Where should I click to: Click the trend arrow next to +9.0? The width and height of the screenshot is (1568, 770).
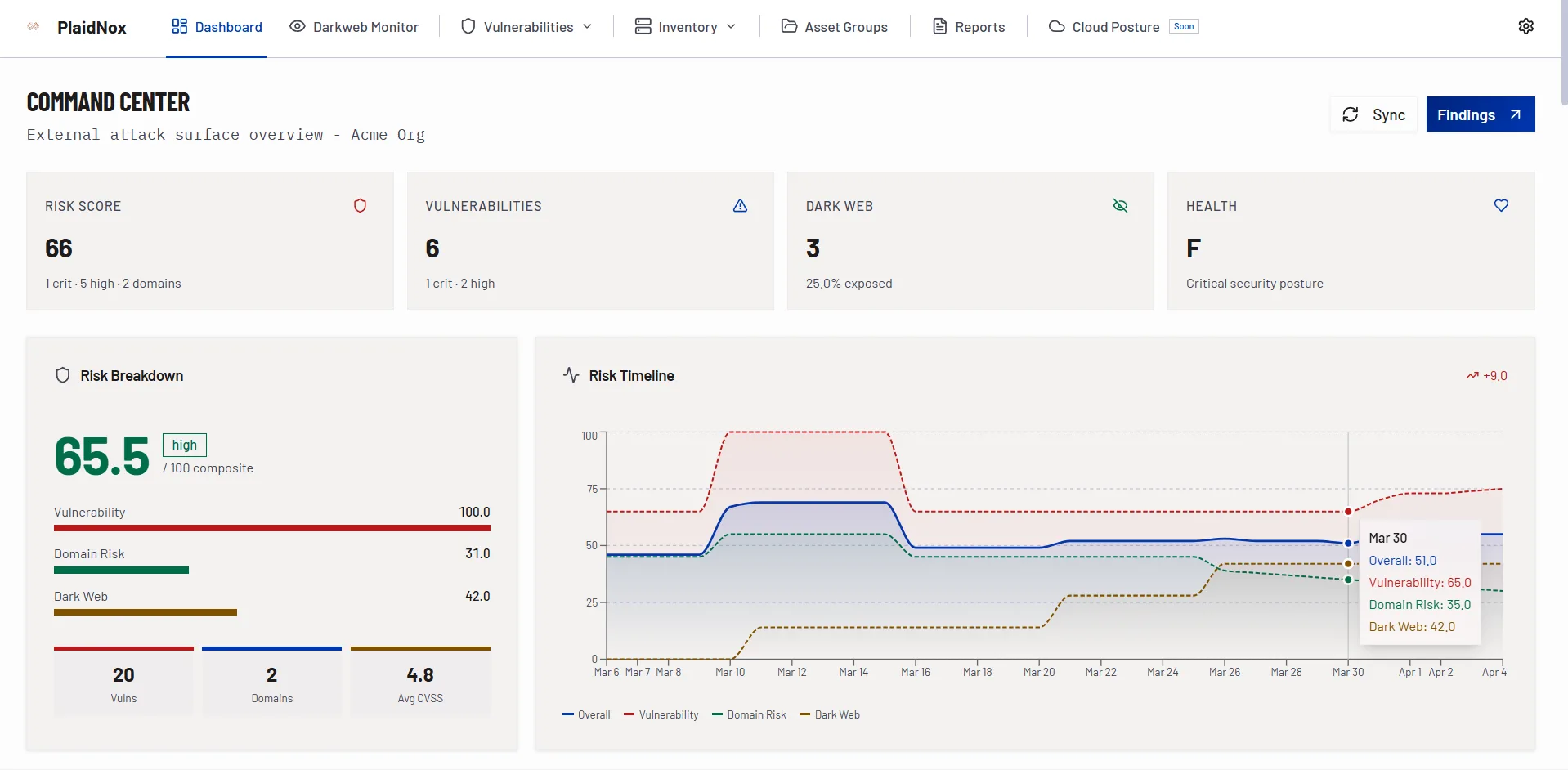click(x=1472, y=375)
